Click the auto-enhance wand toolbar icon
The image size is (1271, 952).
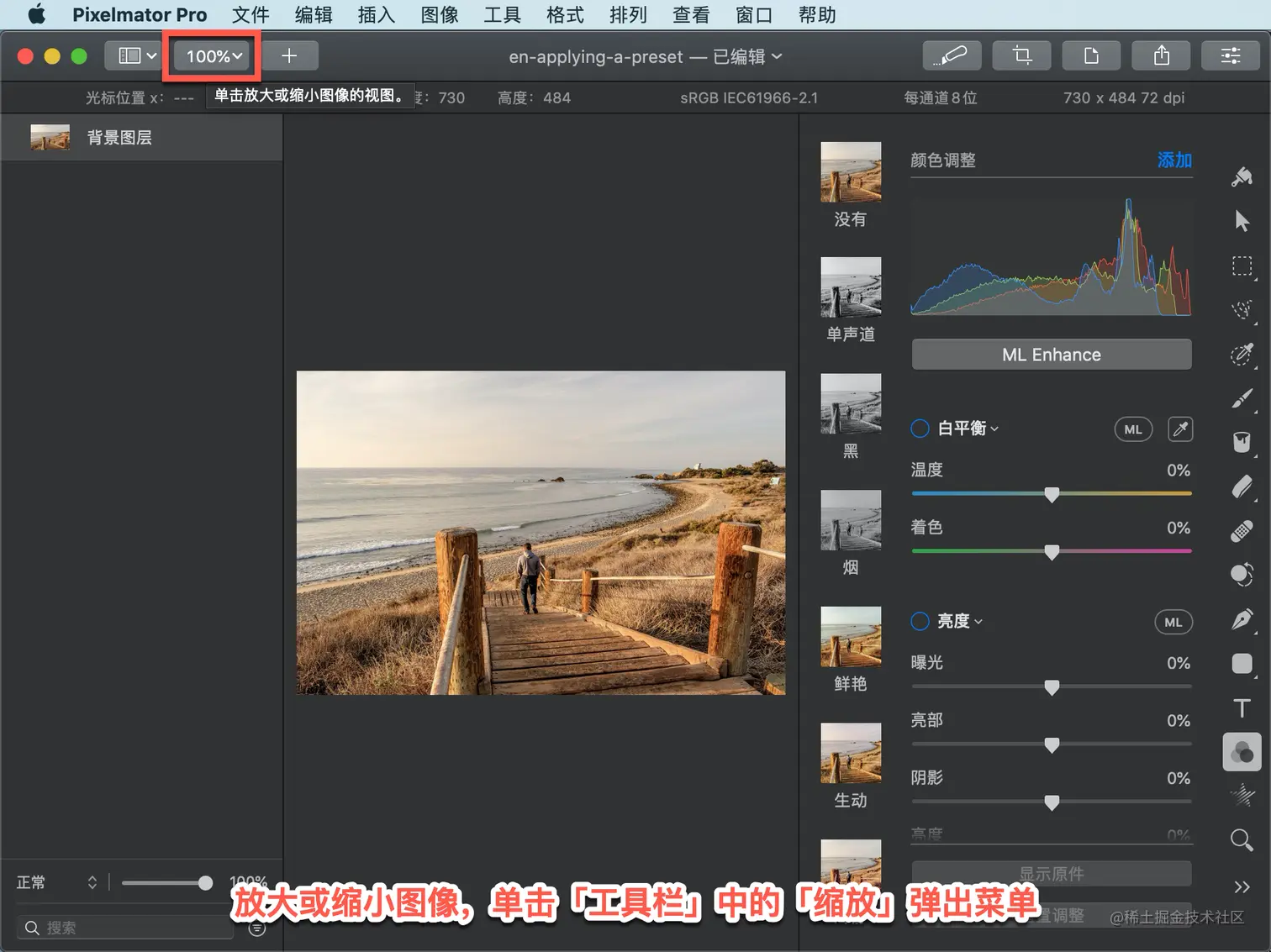pos(952,55)
